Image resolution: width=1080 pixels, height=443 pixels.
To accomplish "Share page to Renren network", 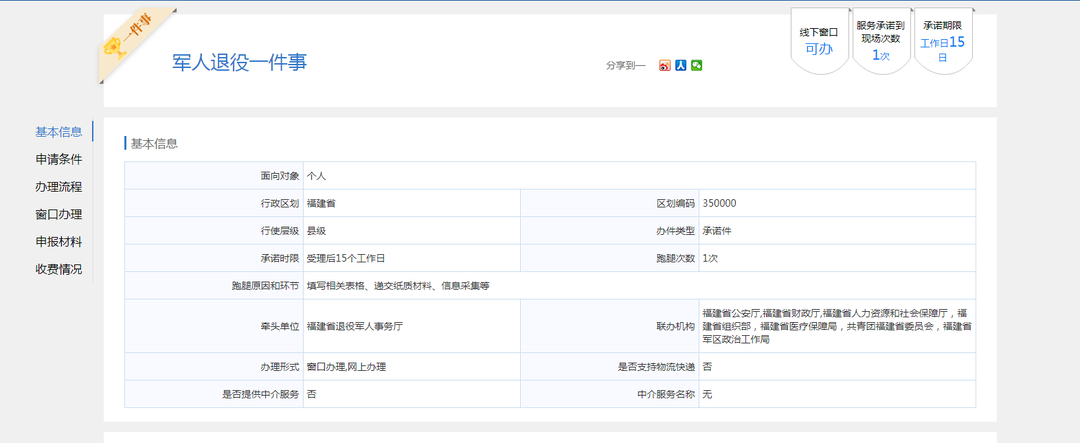I will (680, 66).
